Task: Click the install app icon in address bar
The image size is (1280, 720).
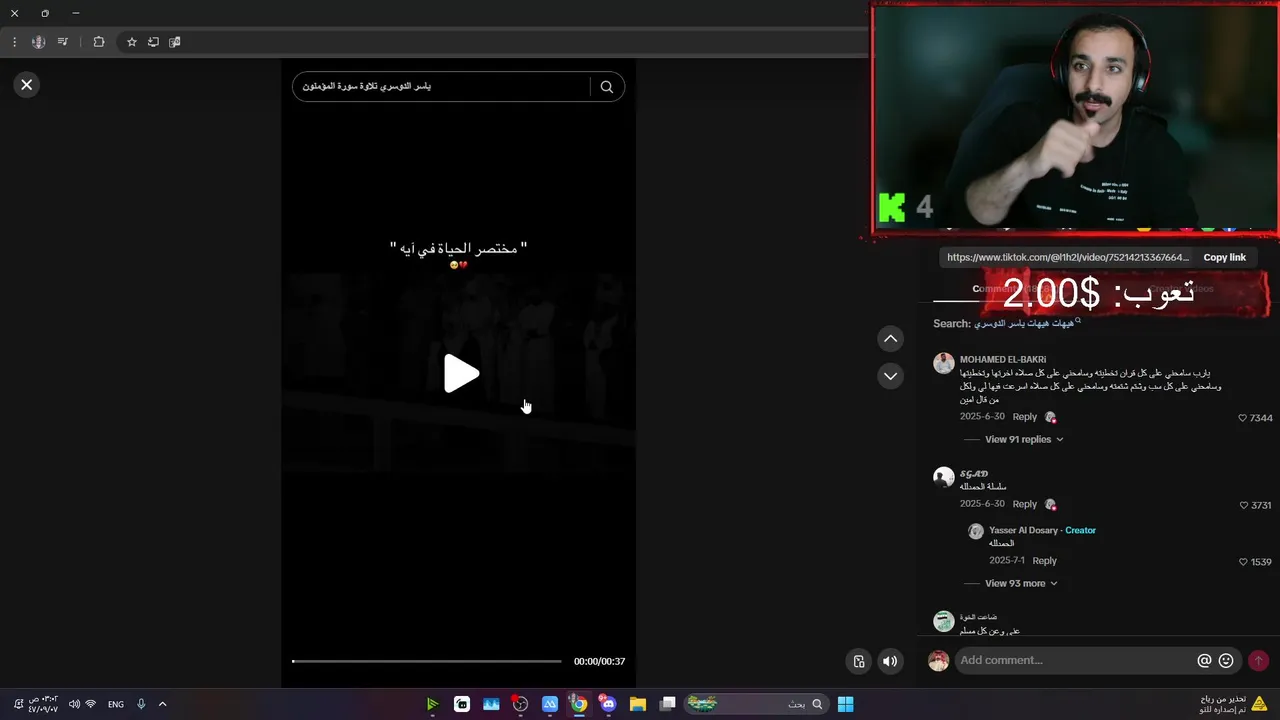Action: coord(153,42)
